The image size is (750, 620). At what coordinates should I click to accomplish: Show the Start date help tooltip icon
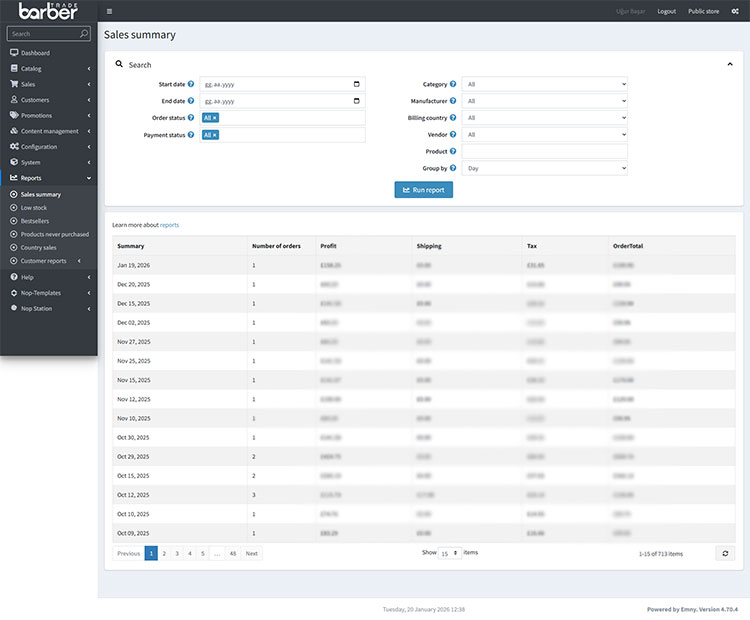click(191, 84)
